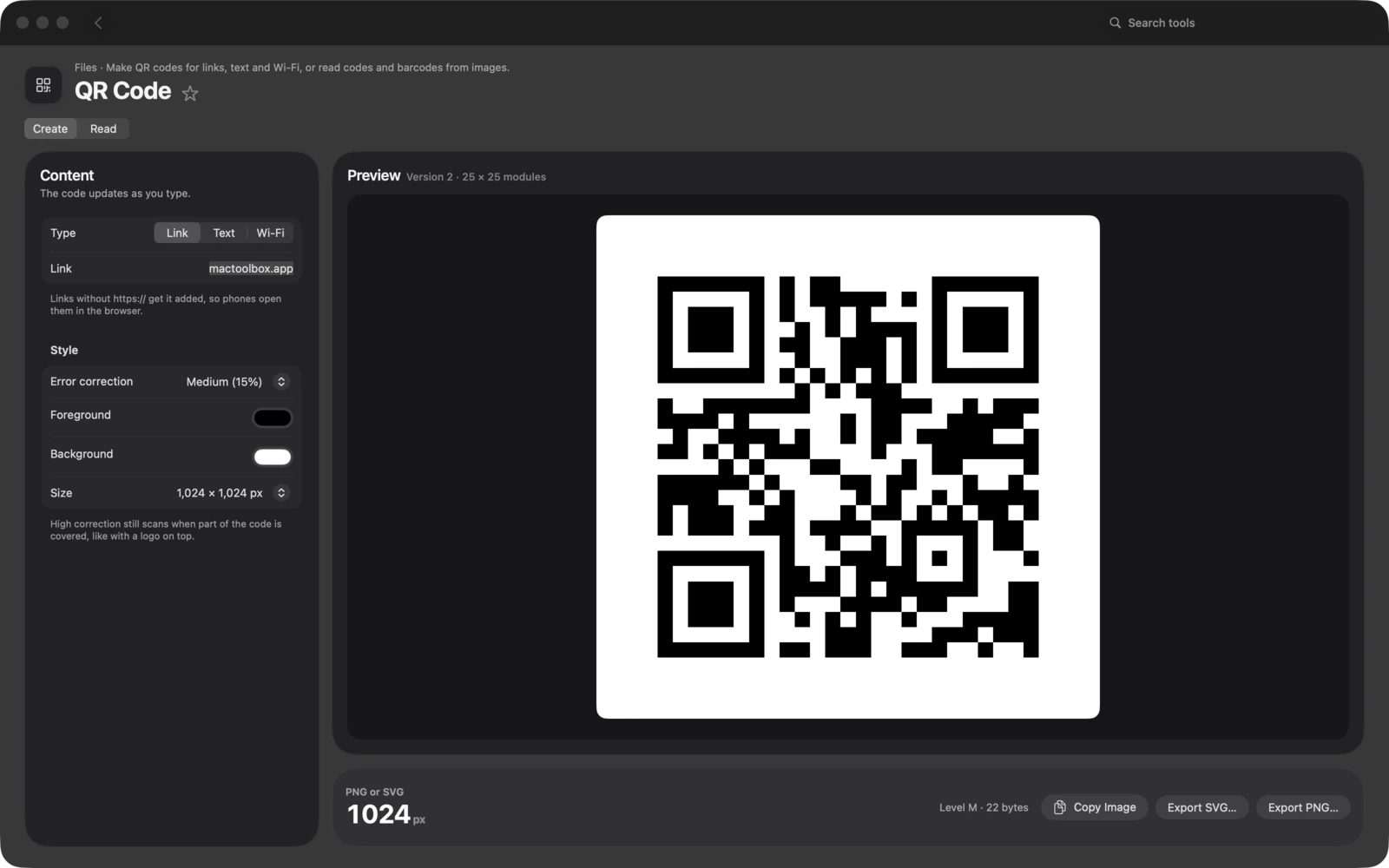
Task: Click the QR code preview image
Action: click(848, 467)
